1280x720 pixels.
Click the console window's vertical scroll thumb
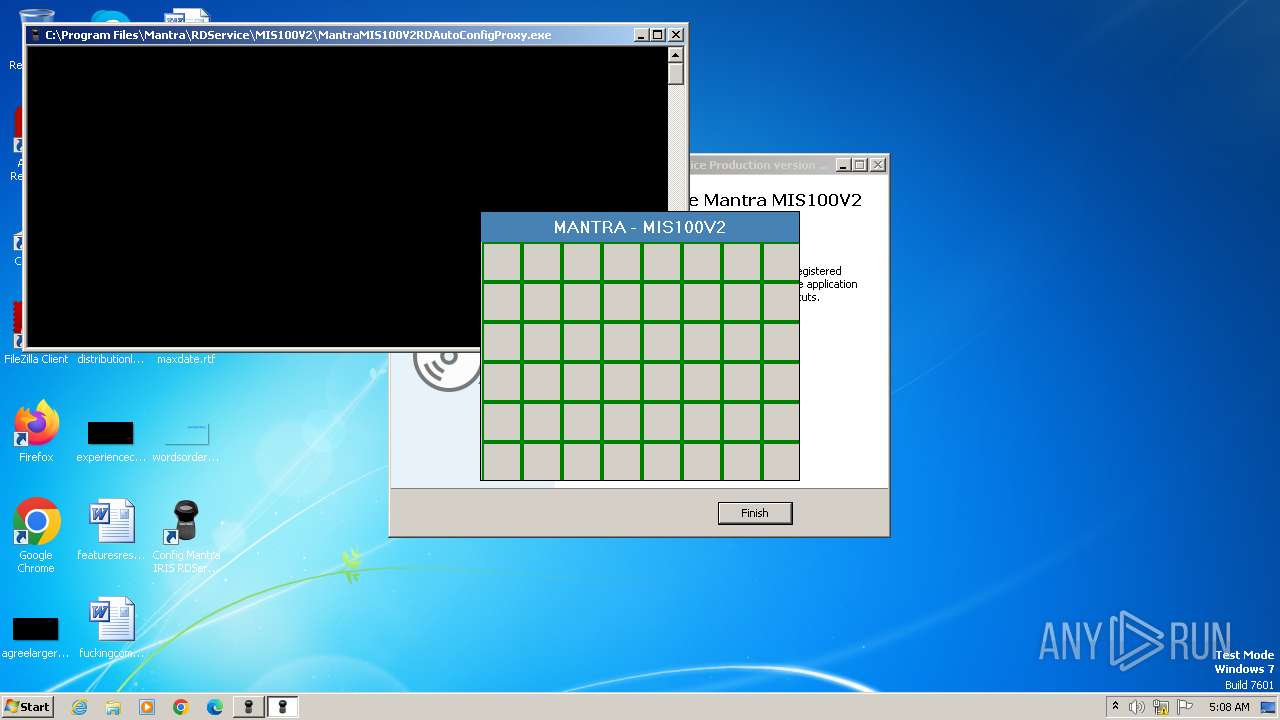coord(675,74)
